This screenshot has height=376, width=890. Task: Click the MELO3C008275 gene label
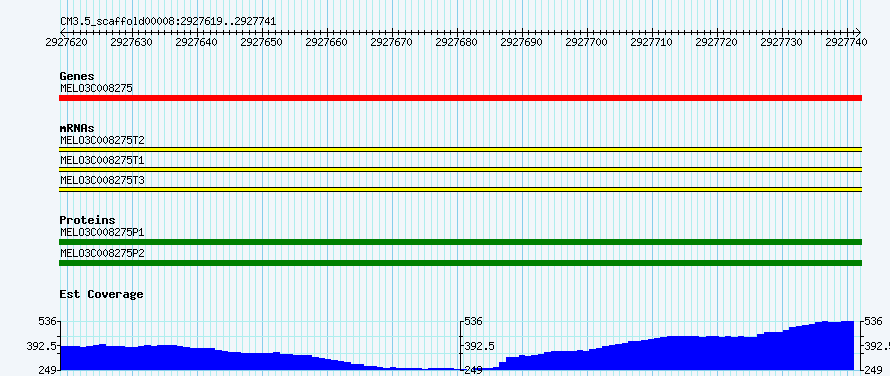96,89
